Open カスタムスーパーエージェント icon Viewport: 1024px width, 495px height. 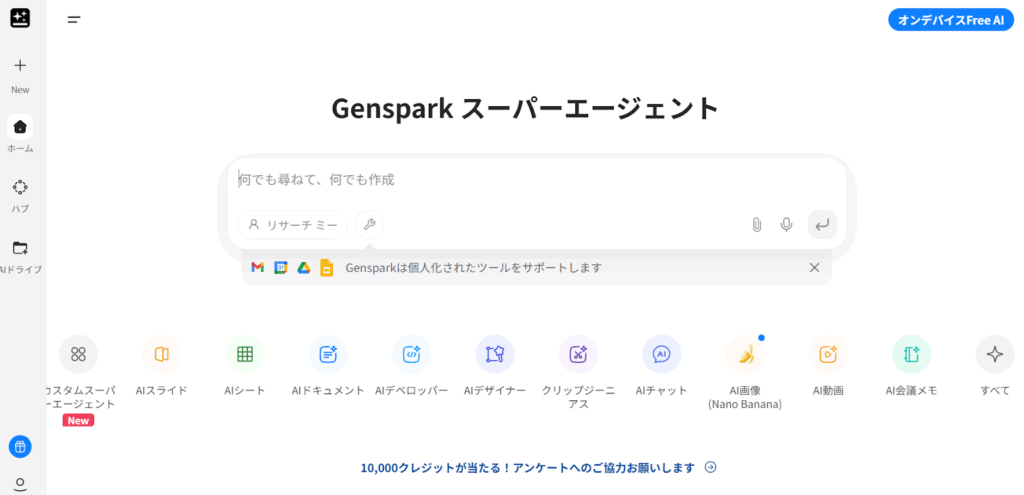[x=78, y=354]
